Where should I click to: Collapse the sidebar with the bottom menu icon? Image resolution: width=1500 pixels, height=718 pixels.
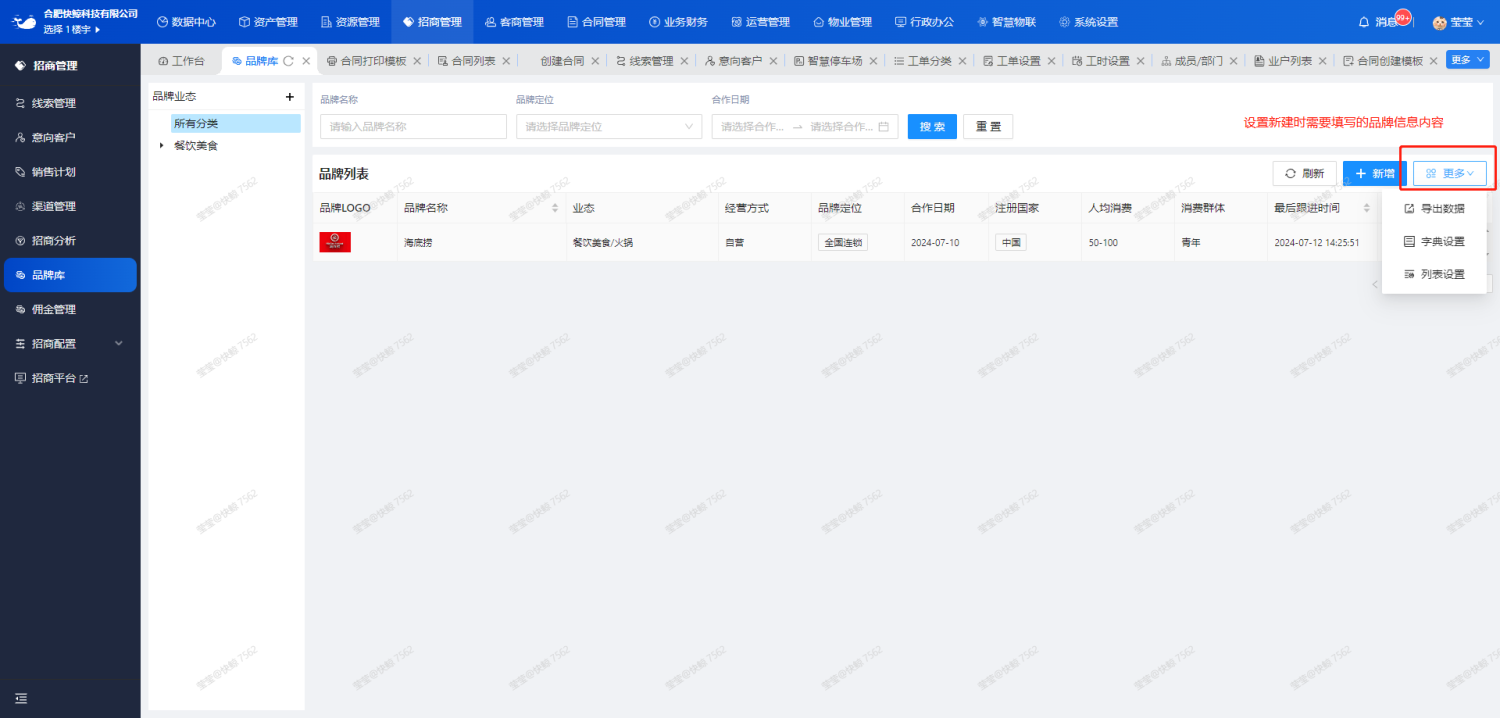pos(21,698)
